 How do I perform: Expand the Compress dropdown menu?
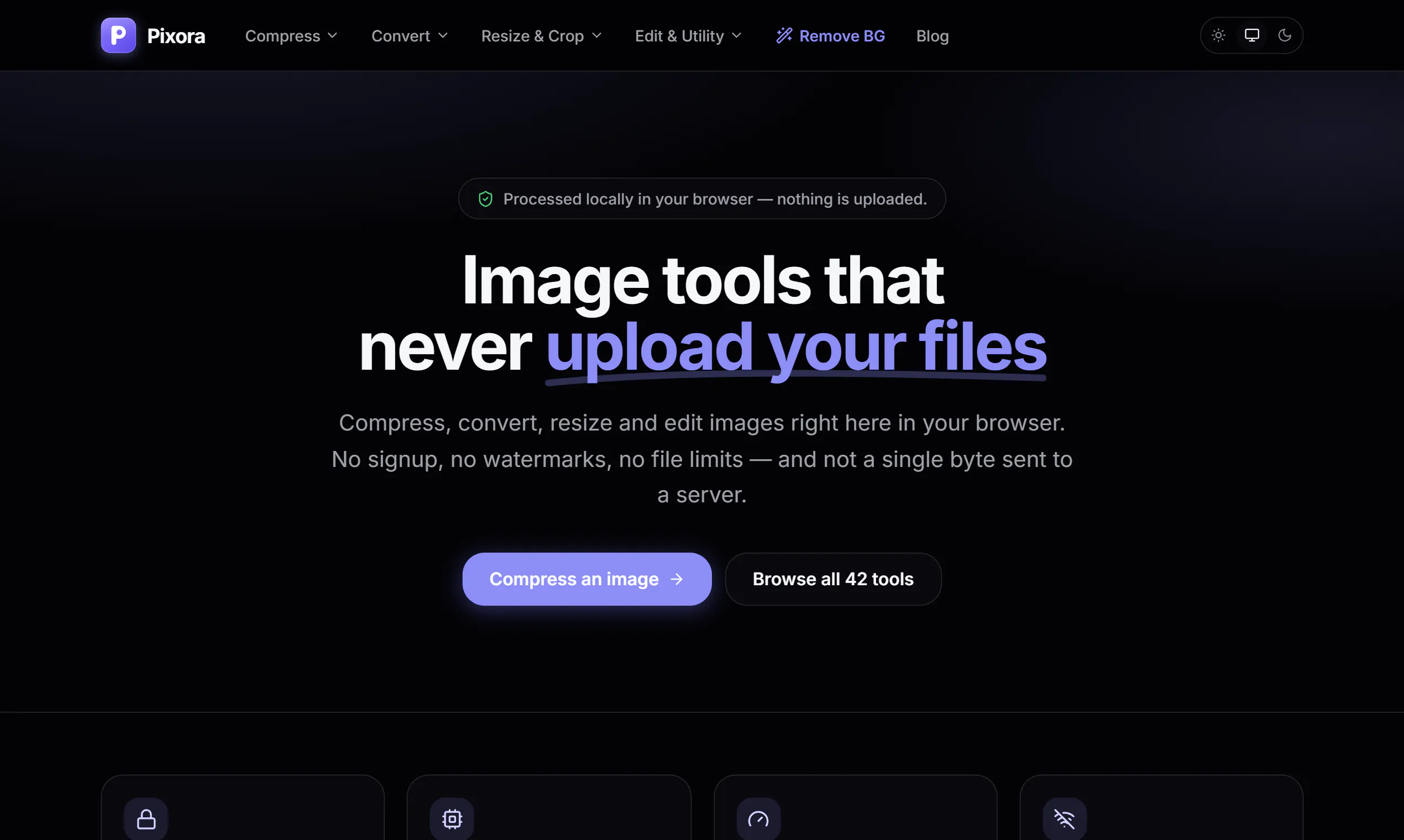pos(291,36)
